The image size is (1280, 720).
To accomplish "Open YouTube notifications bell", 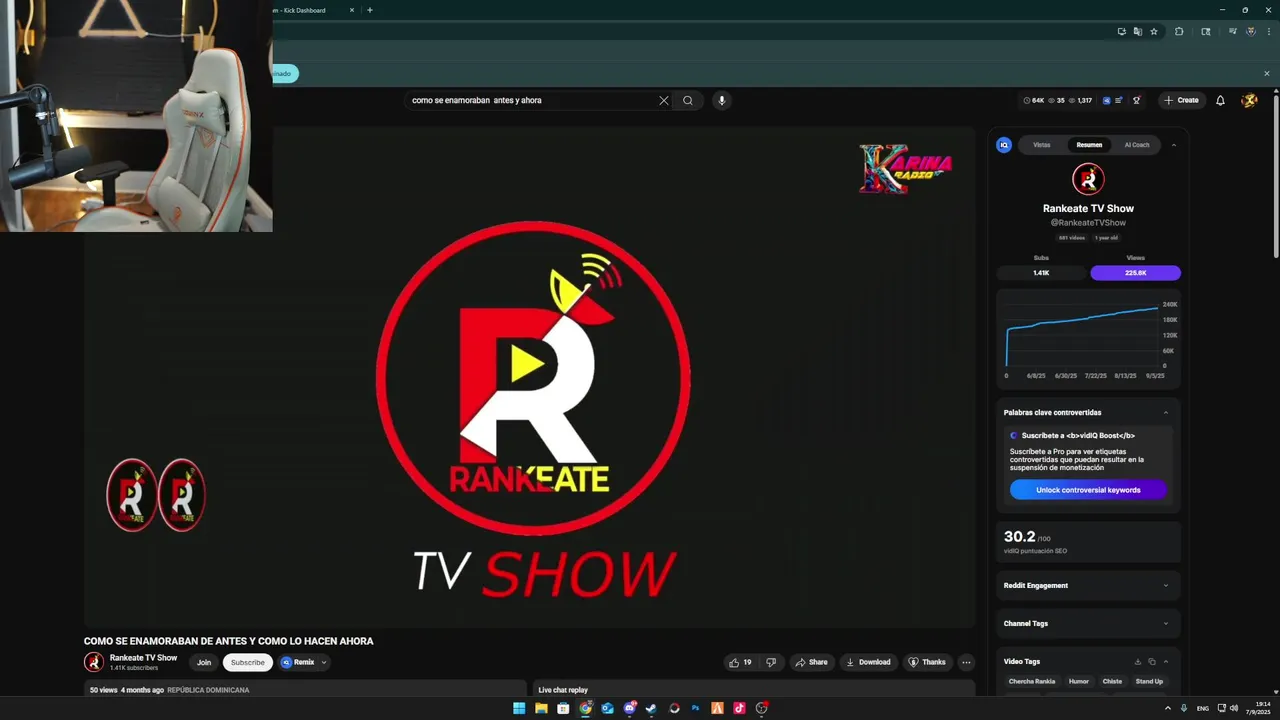I will click(1220, 100).
